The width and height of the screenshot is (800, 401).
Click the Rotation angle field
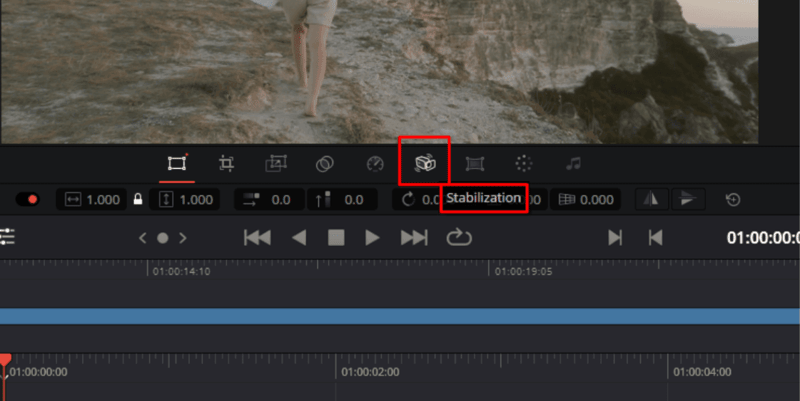[417, 199]
